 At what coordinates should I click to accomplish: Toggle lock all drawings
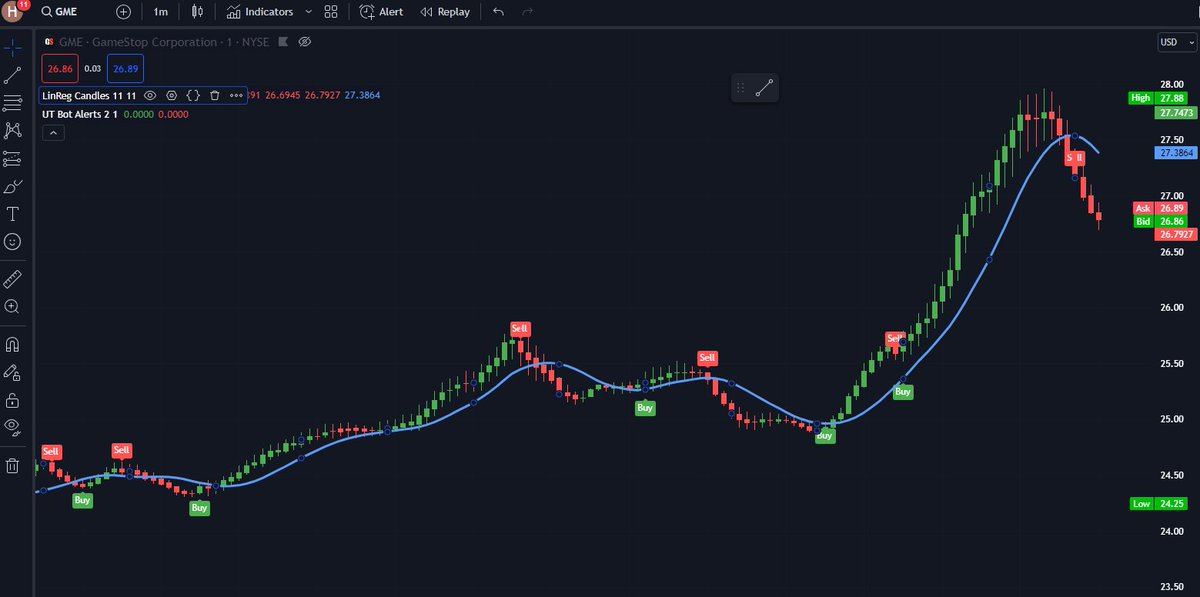13,400
